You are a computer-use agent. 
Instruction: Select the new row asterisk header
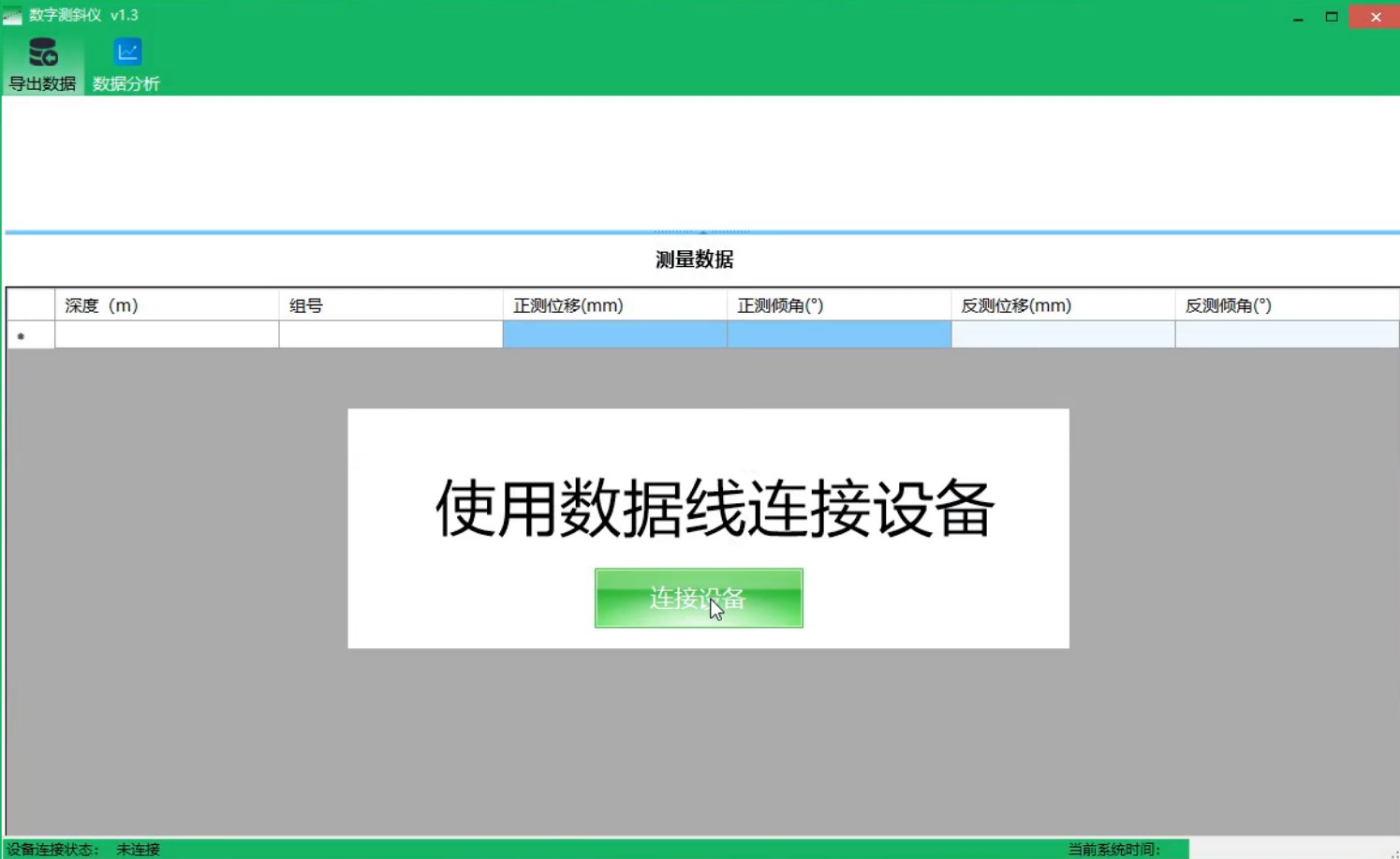(x=30, y=335)
